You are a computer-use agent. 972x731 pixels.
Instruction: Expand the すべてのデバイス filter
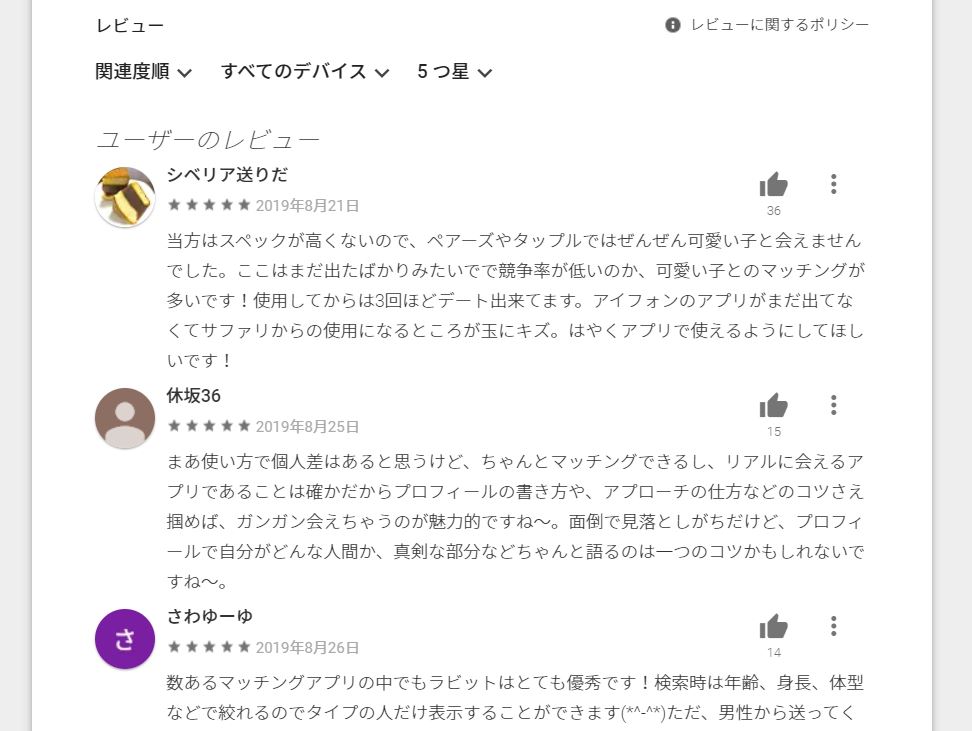coord(305,71)
